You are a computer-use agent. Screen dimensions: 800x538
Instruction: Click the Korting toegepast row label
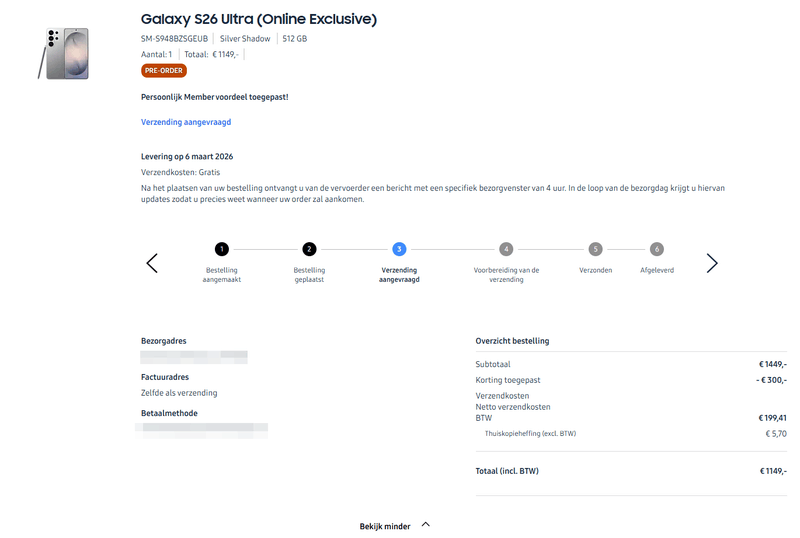508,380
